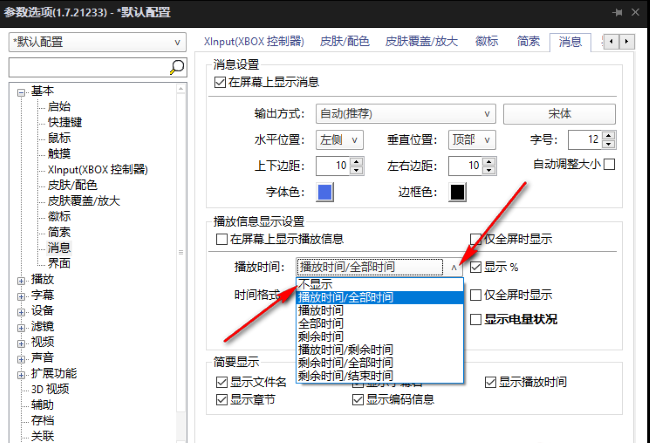Expand the 字幕 tree node
Screen dimensions: 650x443
pyautogui.click(x=21, y=297)
